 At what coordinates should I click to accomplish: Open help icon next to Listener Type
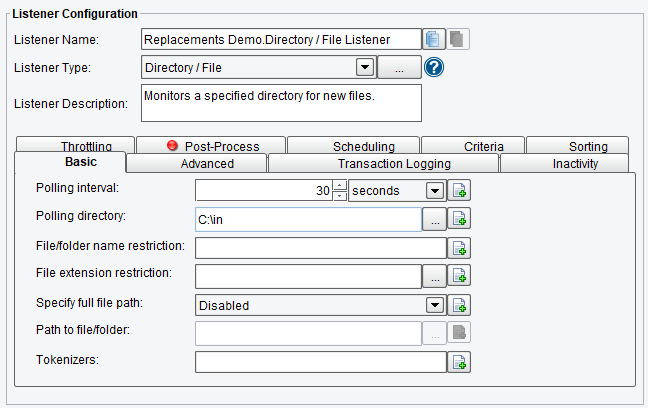[x=434, y=67]
